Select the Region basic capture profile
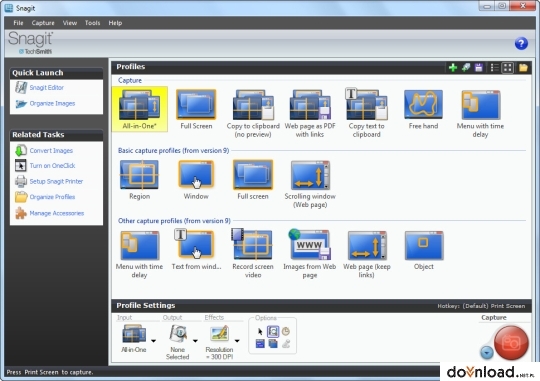 [x=139, y=180]
